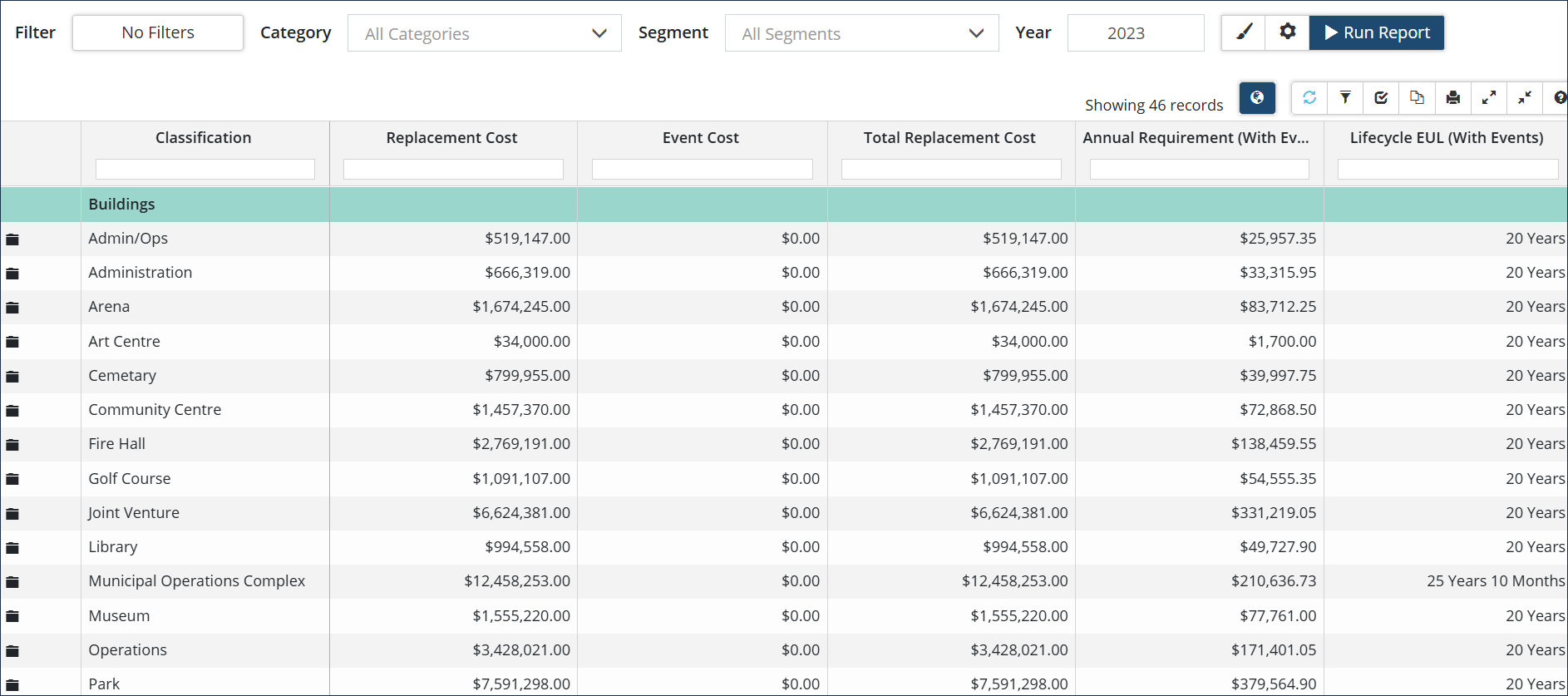Refresh the report grid
The image size is (1568, 696).
(1309, 98)
